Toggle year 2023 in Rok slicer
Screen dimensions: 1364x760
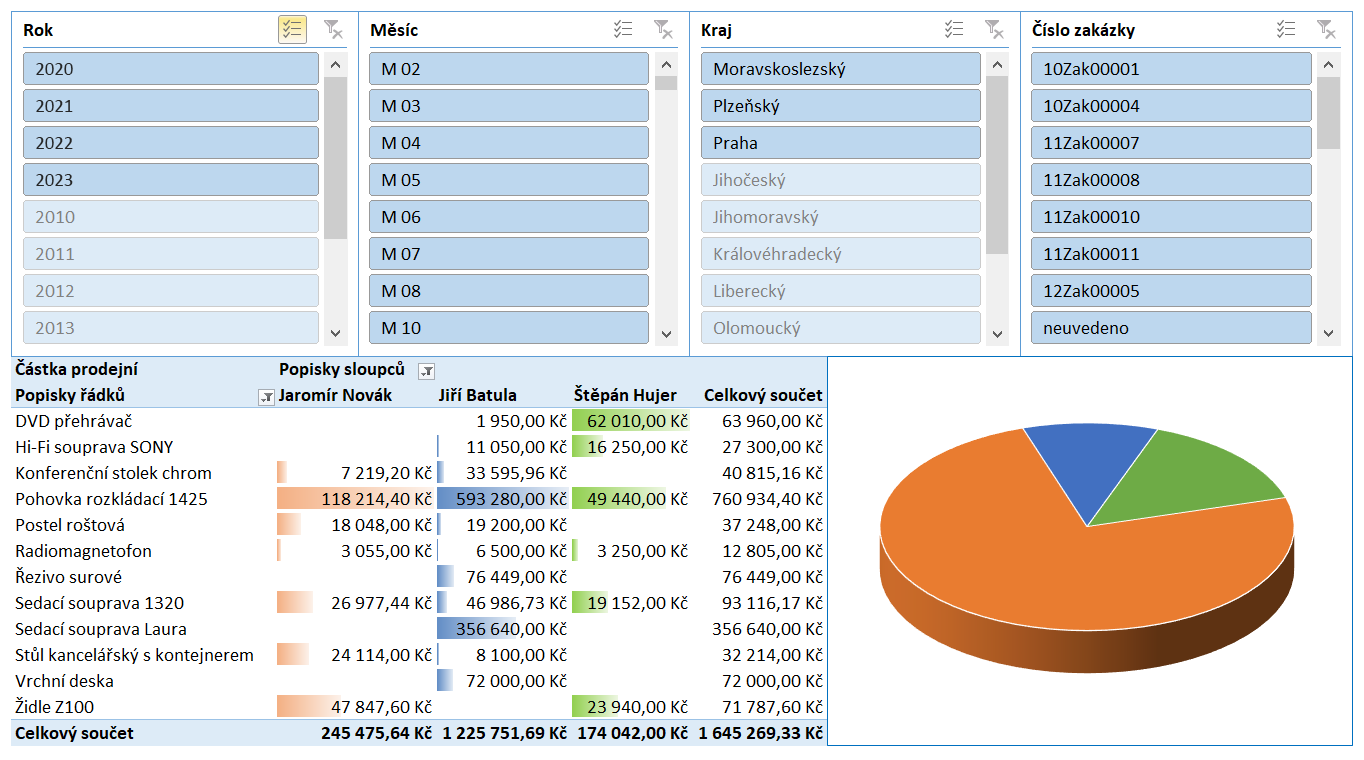(171, 180)
